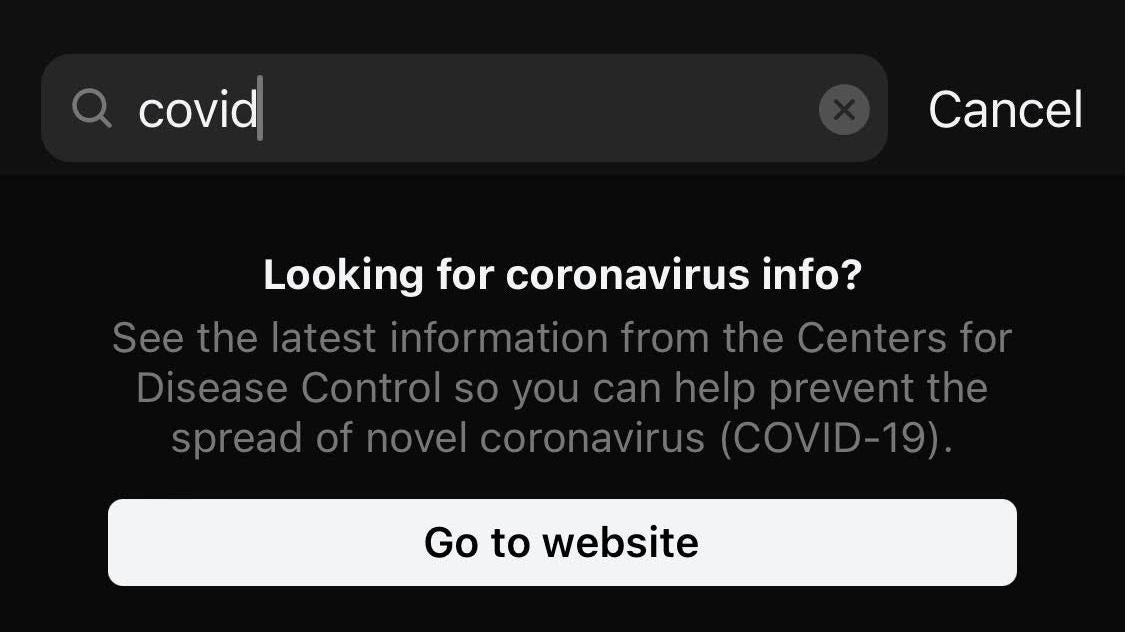The width and height of the screenshot is (1125, 632).
Task: Tap the blinking text cursor in search
Action: pos(260,109)
